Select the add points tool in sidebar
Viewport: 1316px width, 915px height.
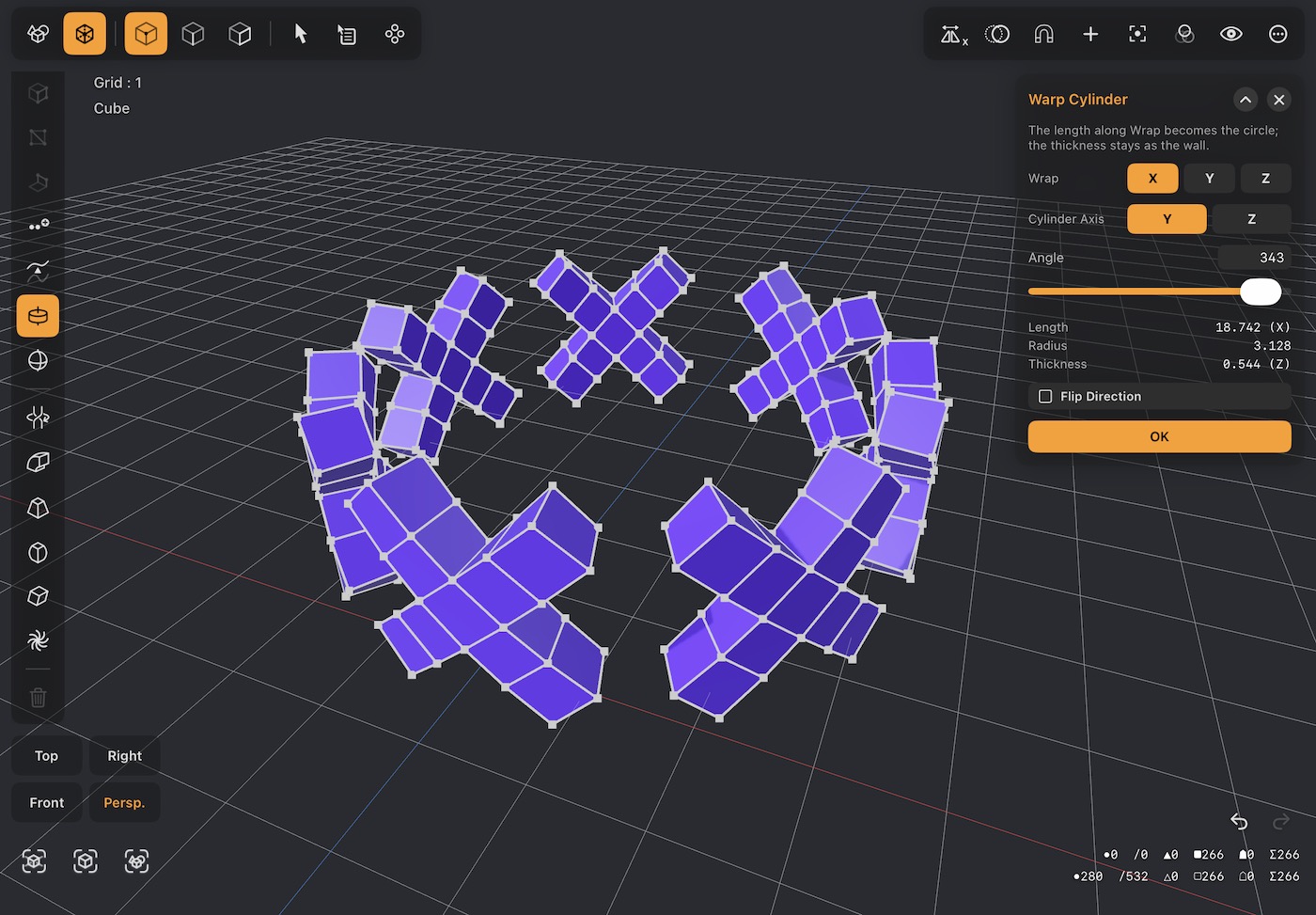38,226
